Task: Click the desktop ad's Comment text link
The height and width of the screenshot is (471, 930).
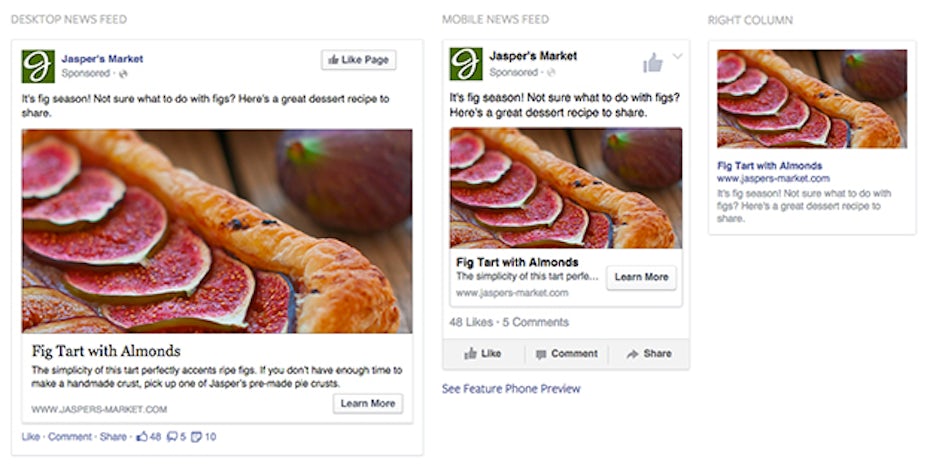Action: click(x=70, y=437)
